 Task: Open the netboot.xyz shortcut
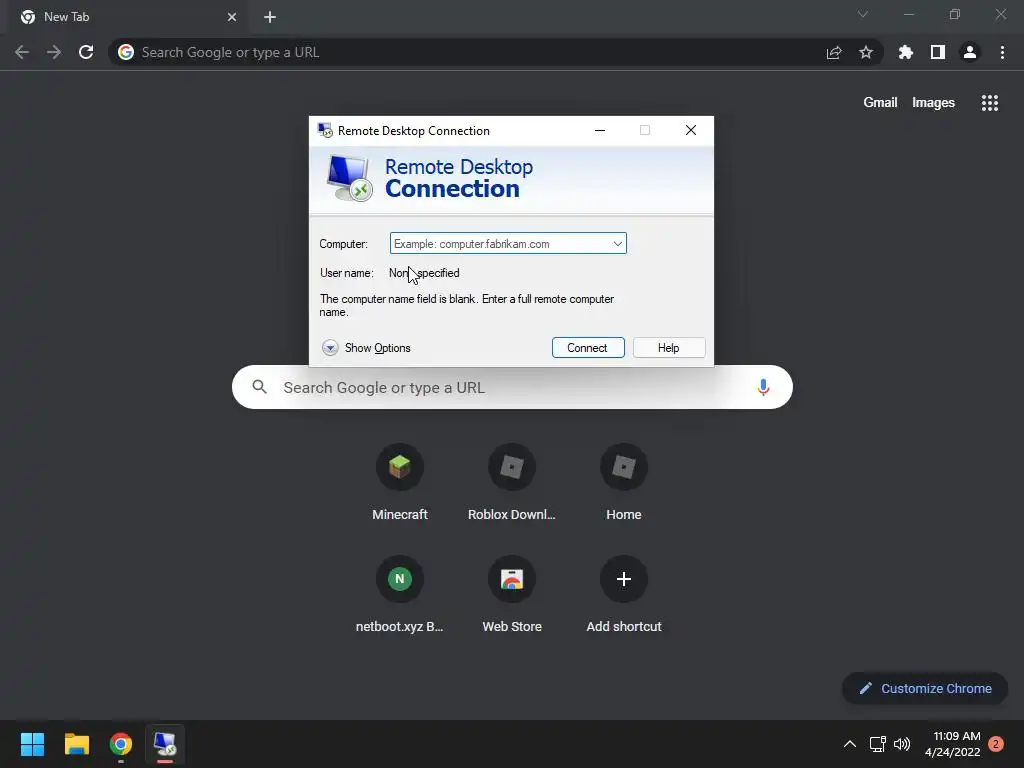(400, 595)
